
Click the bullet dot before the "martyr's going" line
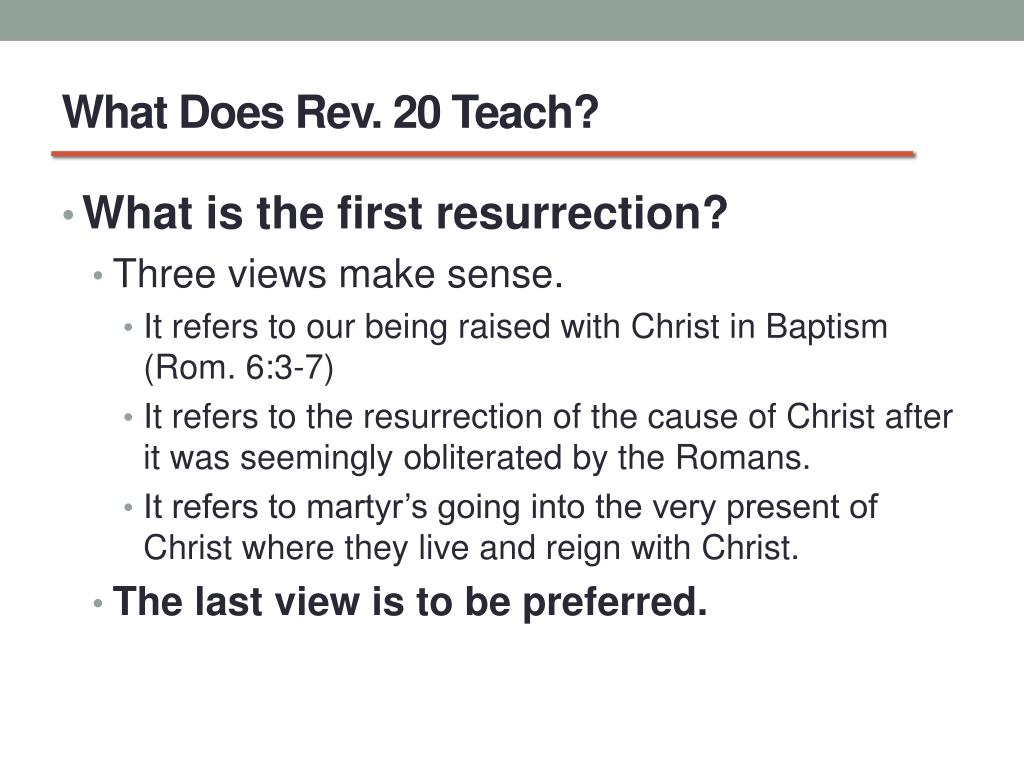coord(128,507)
